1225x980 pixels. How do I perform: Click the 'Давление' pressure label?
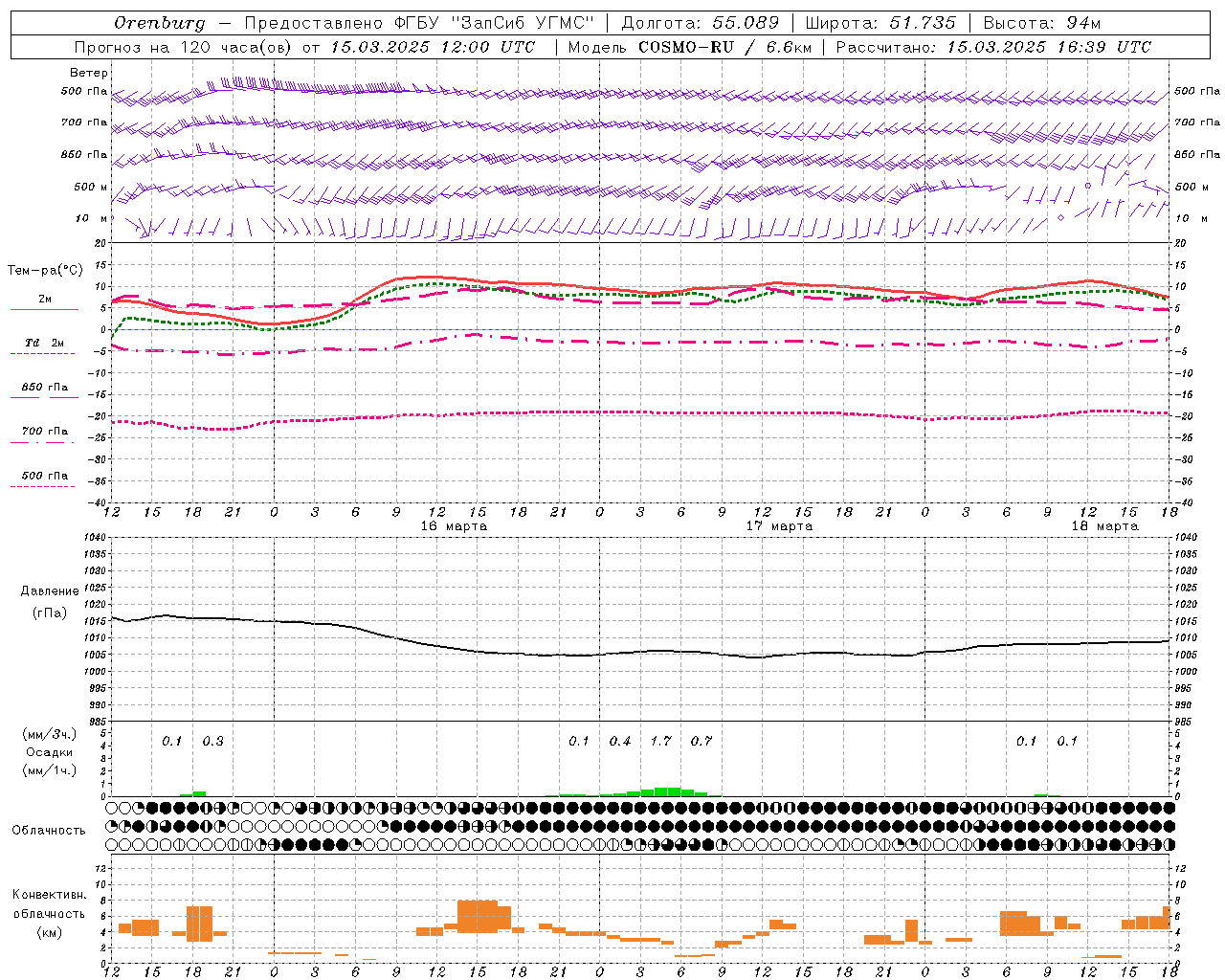click(50, 591)
